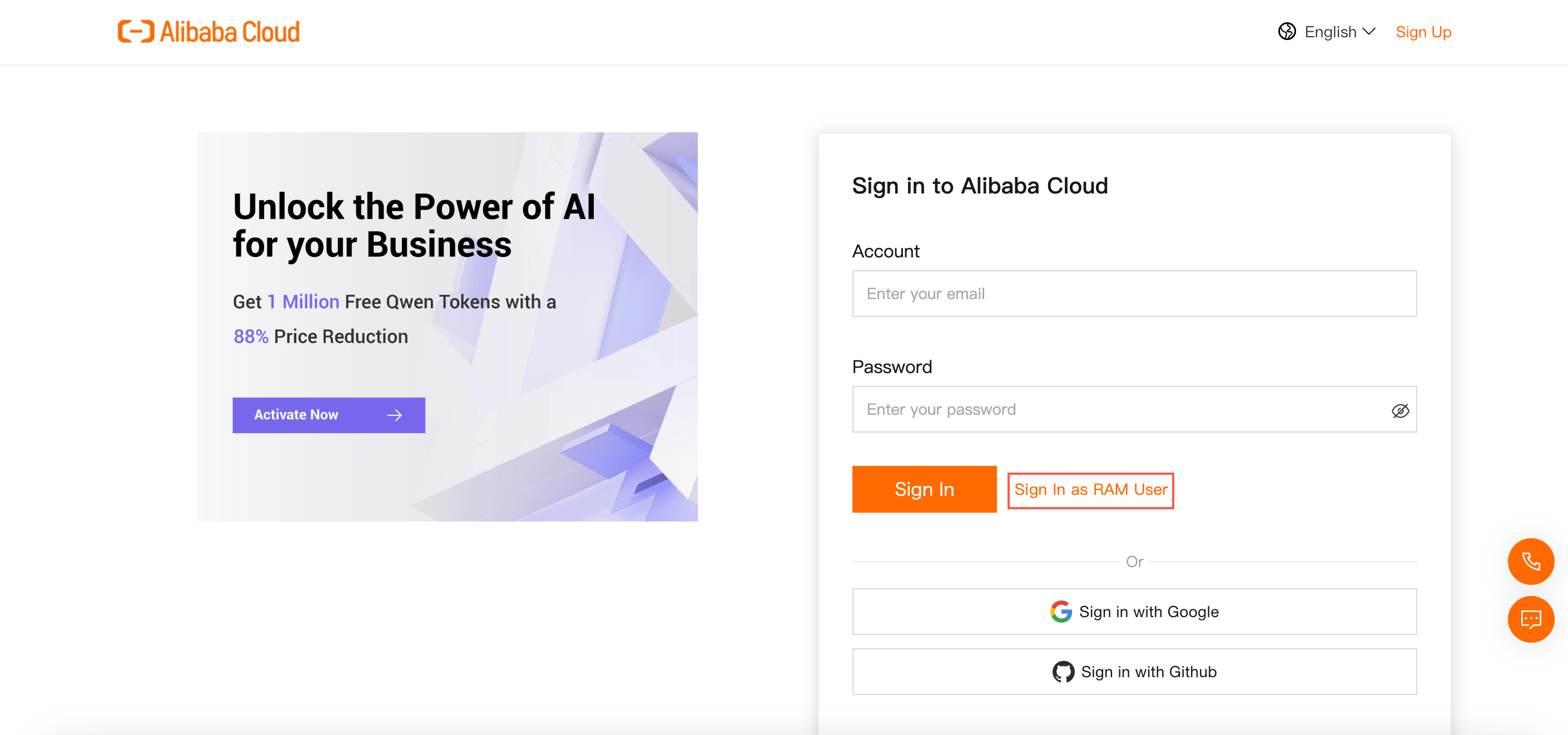This screenshot has width=1568, height=735.
Task: Click the 1 Million highlighted text
Action: 303,302
